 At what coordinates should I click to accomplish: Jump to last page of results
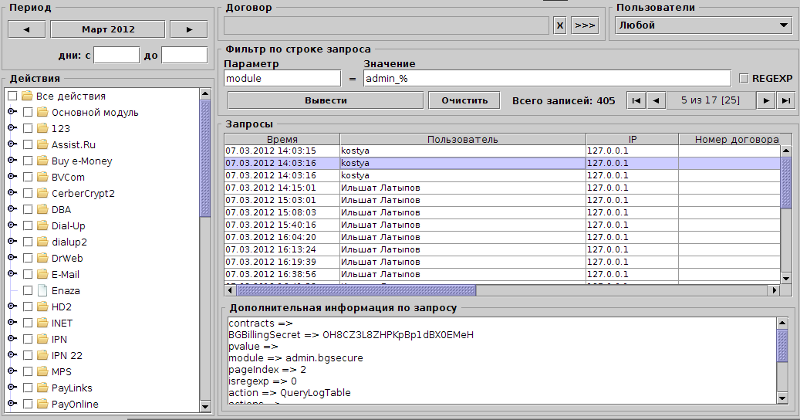(x=787, y=100)
